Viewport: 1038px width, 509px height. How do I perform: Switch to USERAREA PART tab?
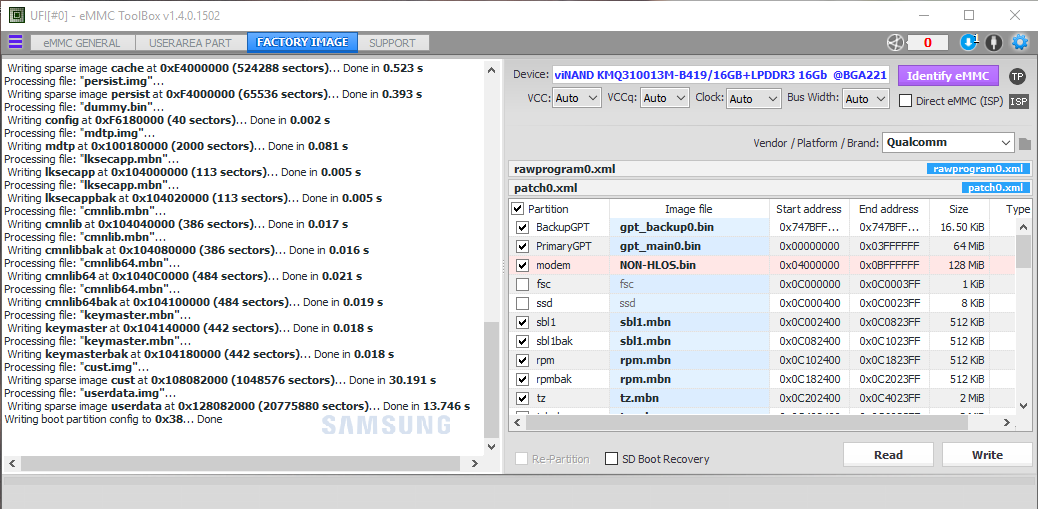191,43
